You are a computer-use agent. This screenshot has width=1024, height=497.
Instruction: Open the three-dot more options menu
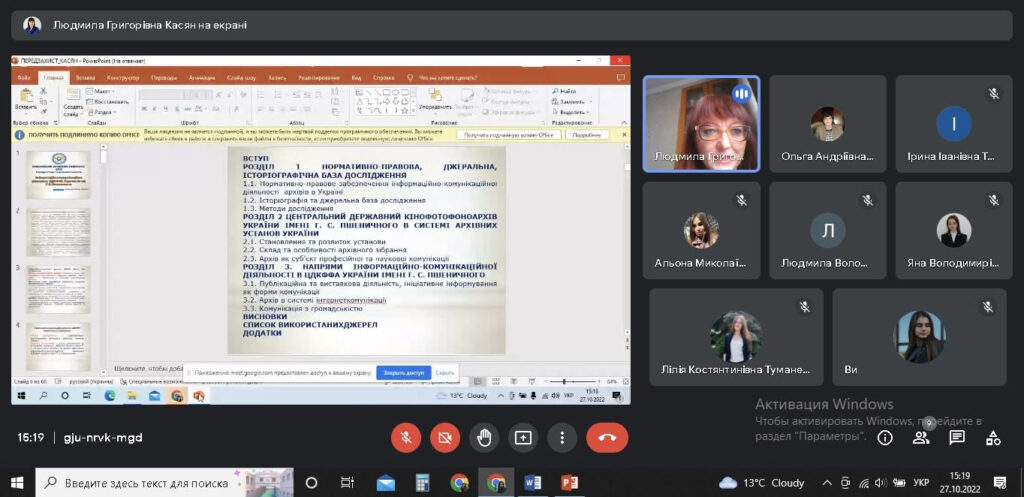562,437
